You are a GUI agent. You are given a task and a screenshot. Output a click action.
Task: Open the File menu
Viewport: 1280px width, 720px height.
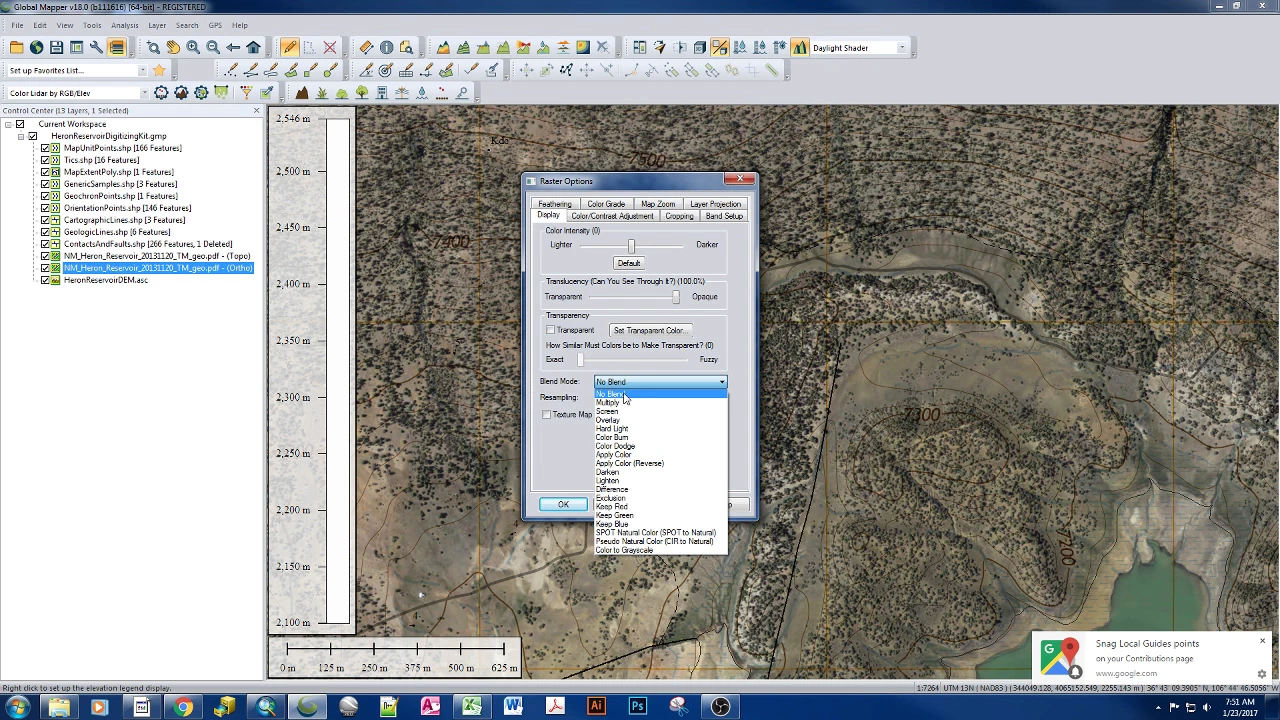(x=17, y=25)
